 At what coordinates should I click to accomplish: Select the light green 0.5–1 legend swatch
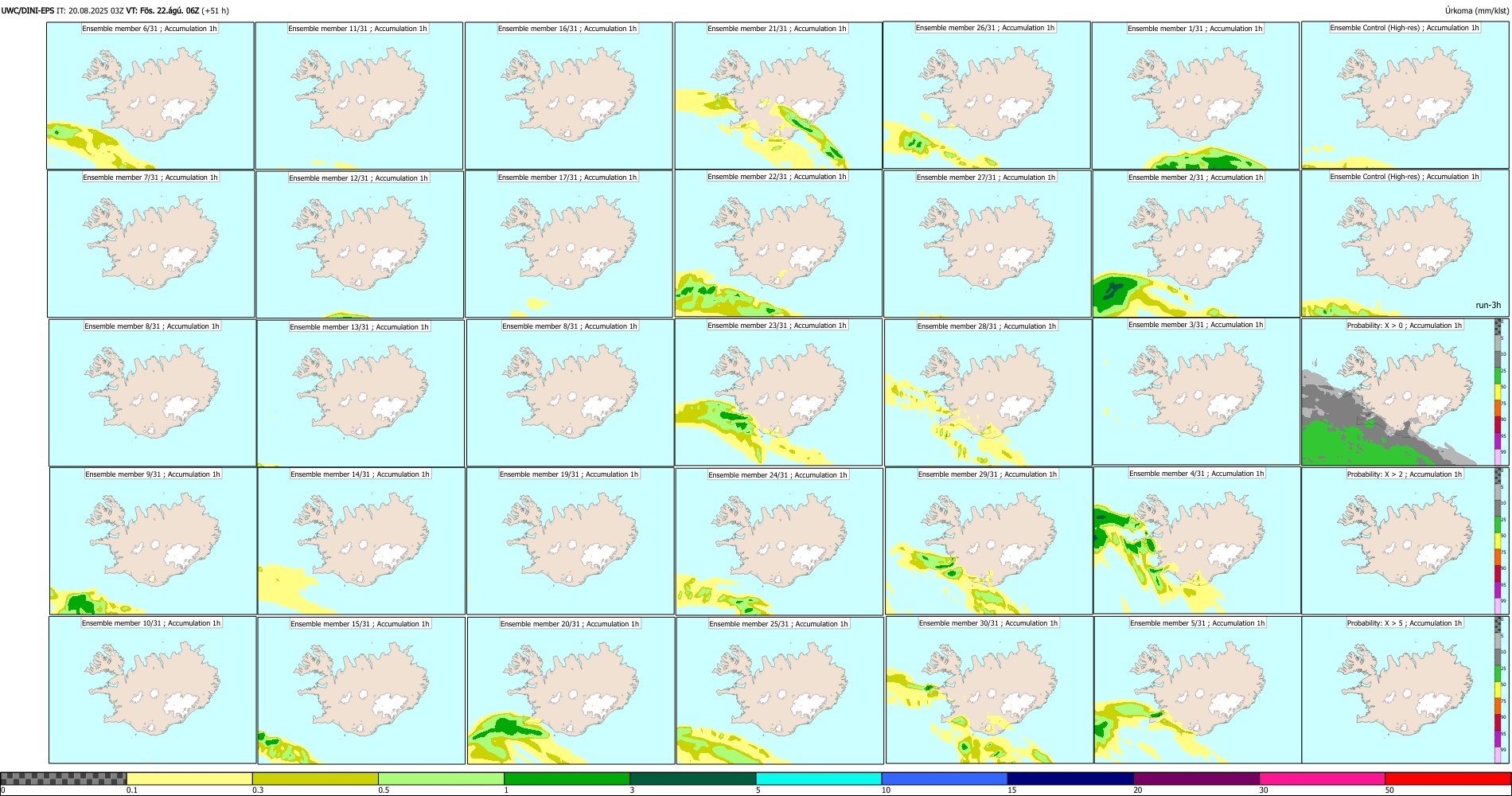(x=441, y=778)
